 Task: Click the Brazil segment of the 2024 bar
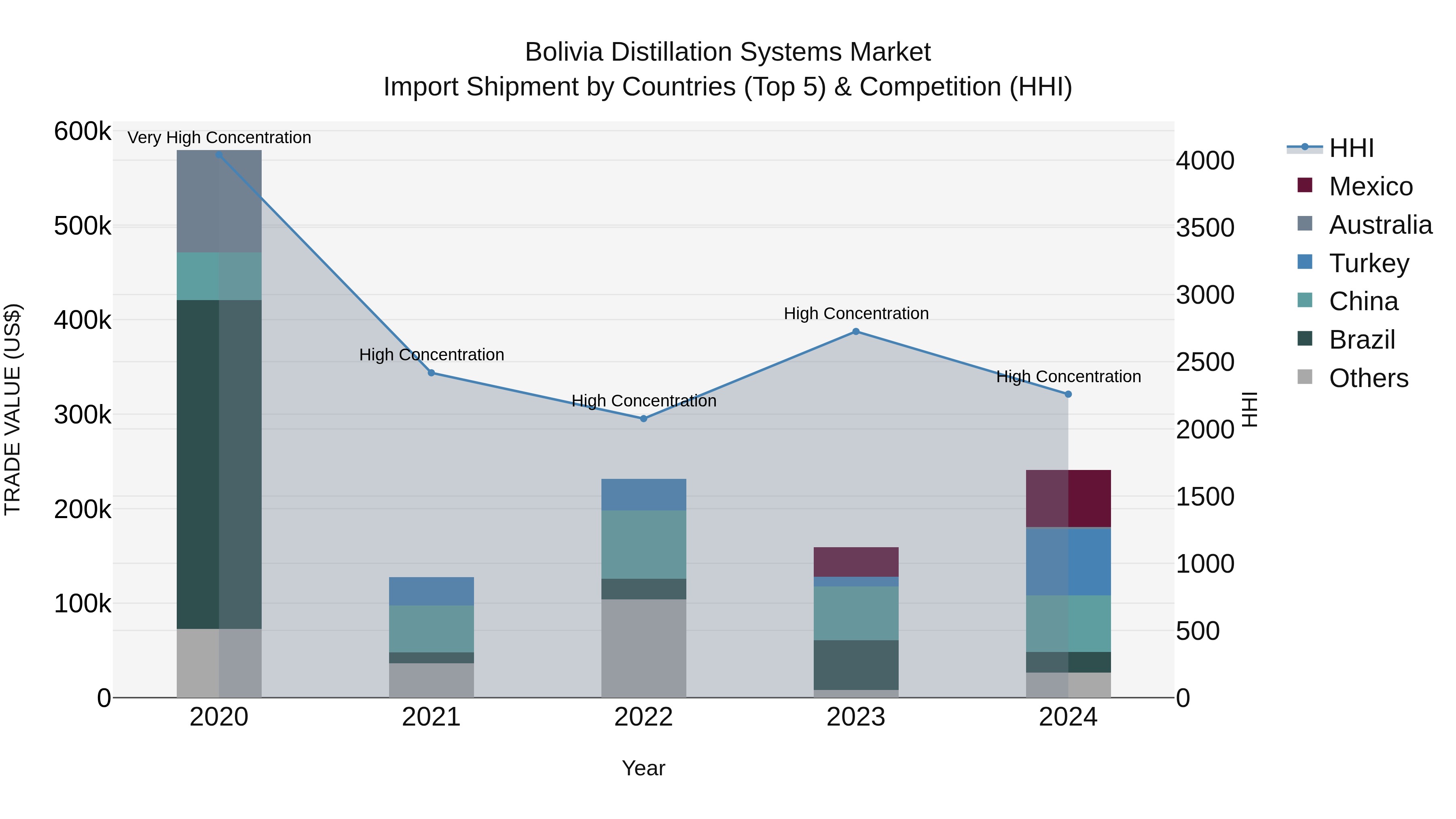pyautogui.click(x=1068, y=662)
